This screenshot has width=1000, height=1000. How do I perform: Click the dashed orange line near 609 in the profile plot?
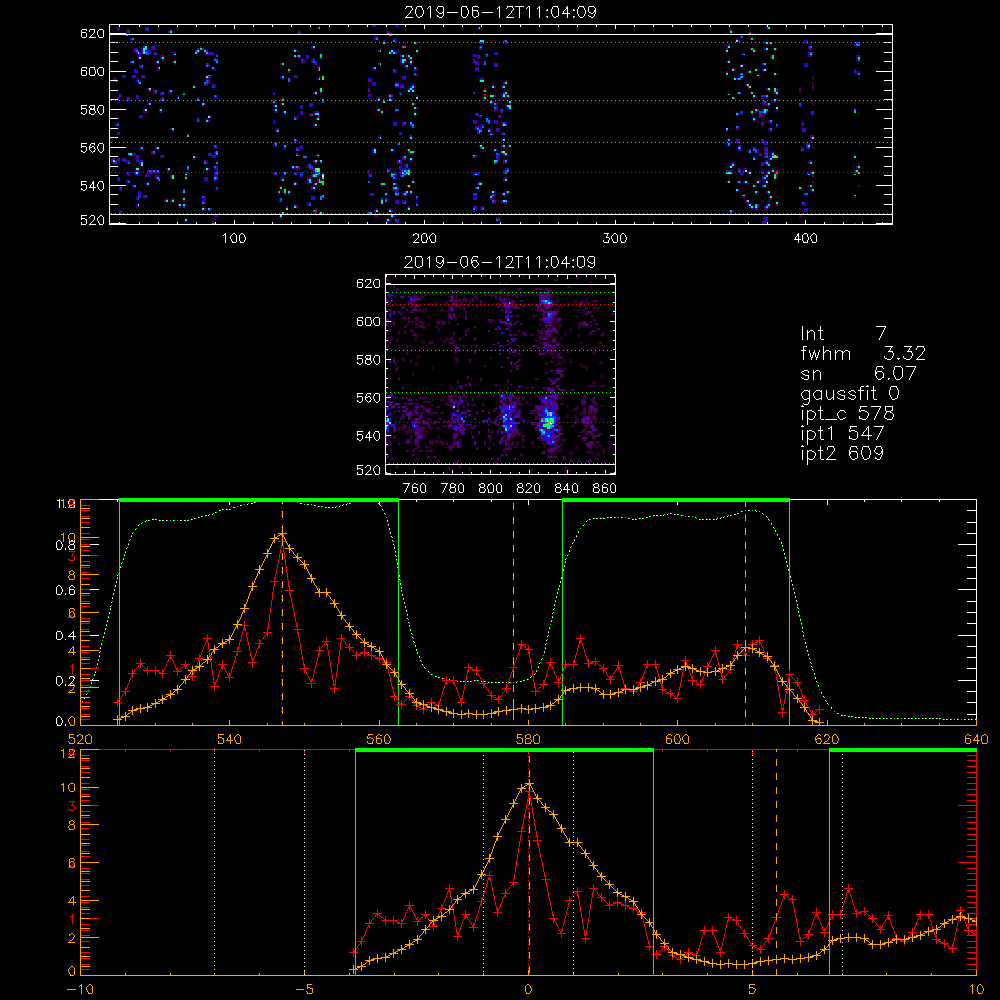[x=746, y=612]
